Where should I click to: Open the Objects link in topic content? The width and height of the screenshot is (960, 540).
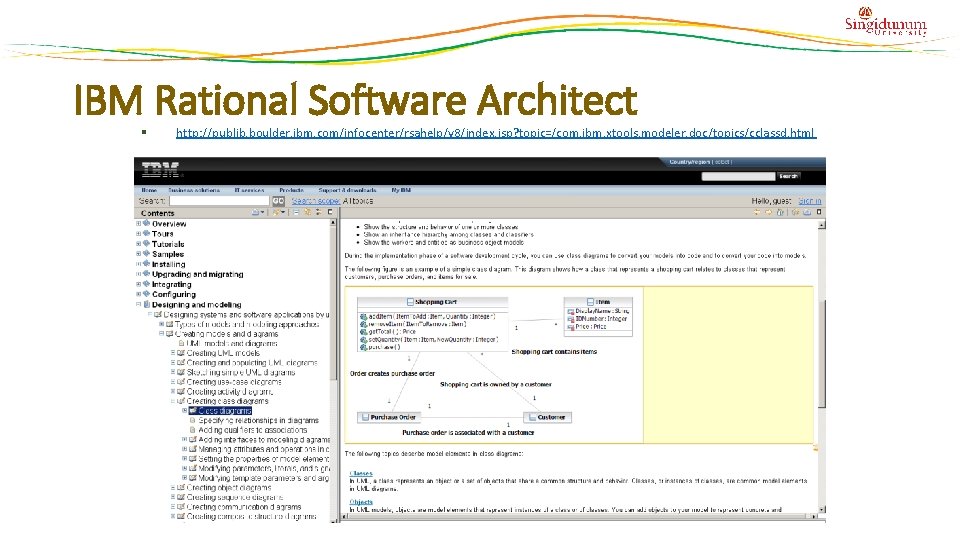(x=361, y=502)
